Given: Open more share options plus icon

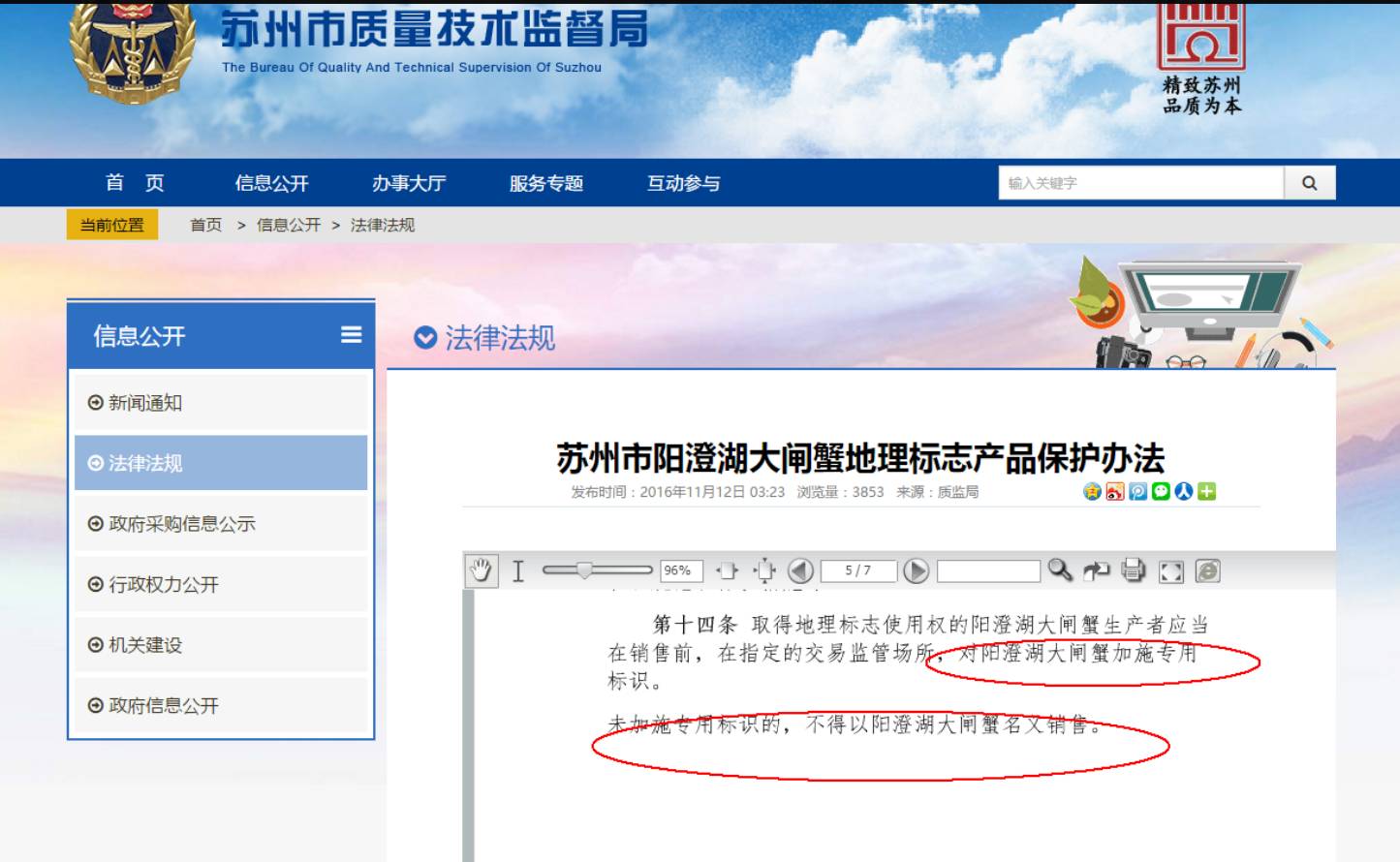Looking at the screenshot, I should click(1206, 491).
